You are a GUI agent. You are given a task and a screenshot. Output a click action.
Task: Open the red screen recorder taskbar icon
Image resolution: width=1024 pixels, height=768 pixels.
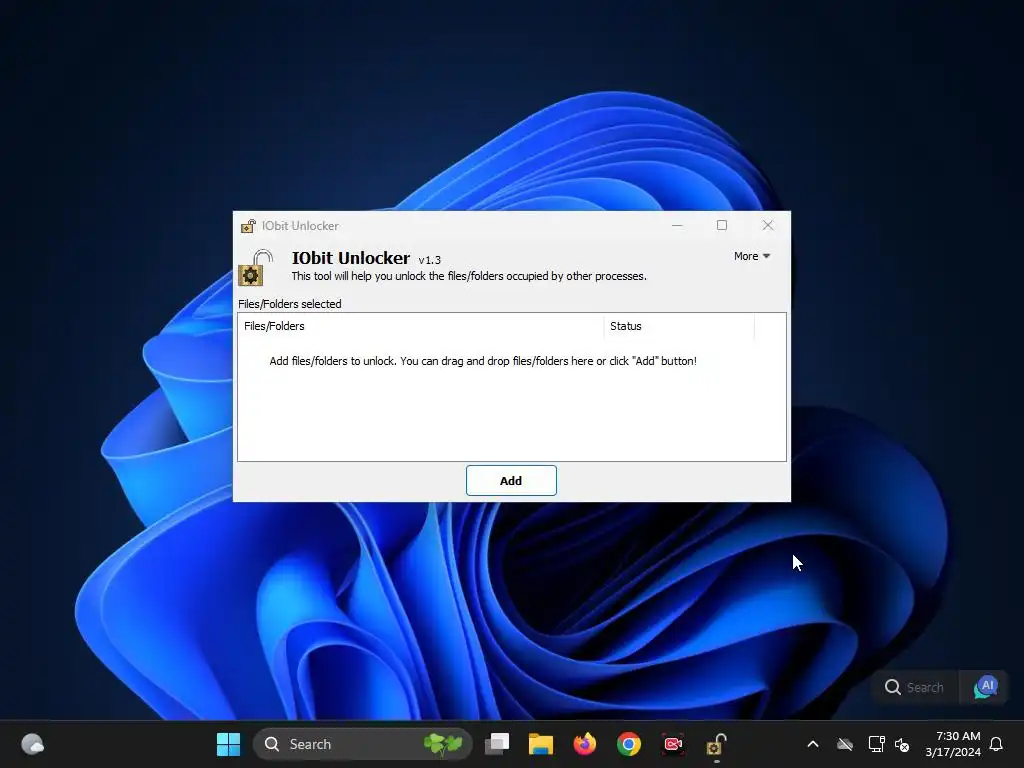[x=673, y=744]
